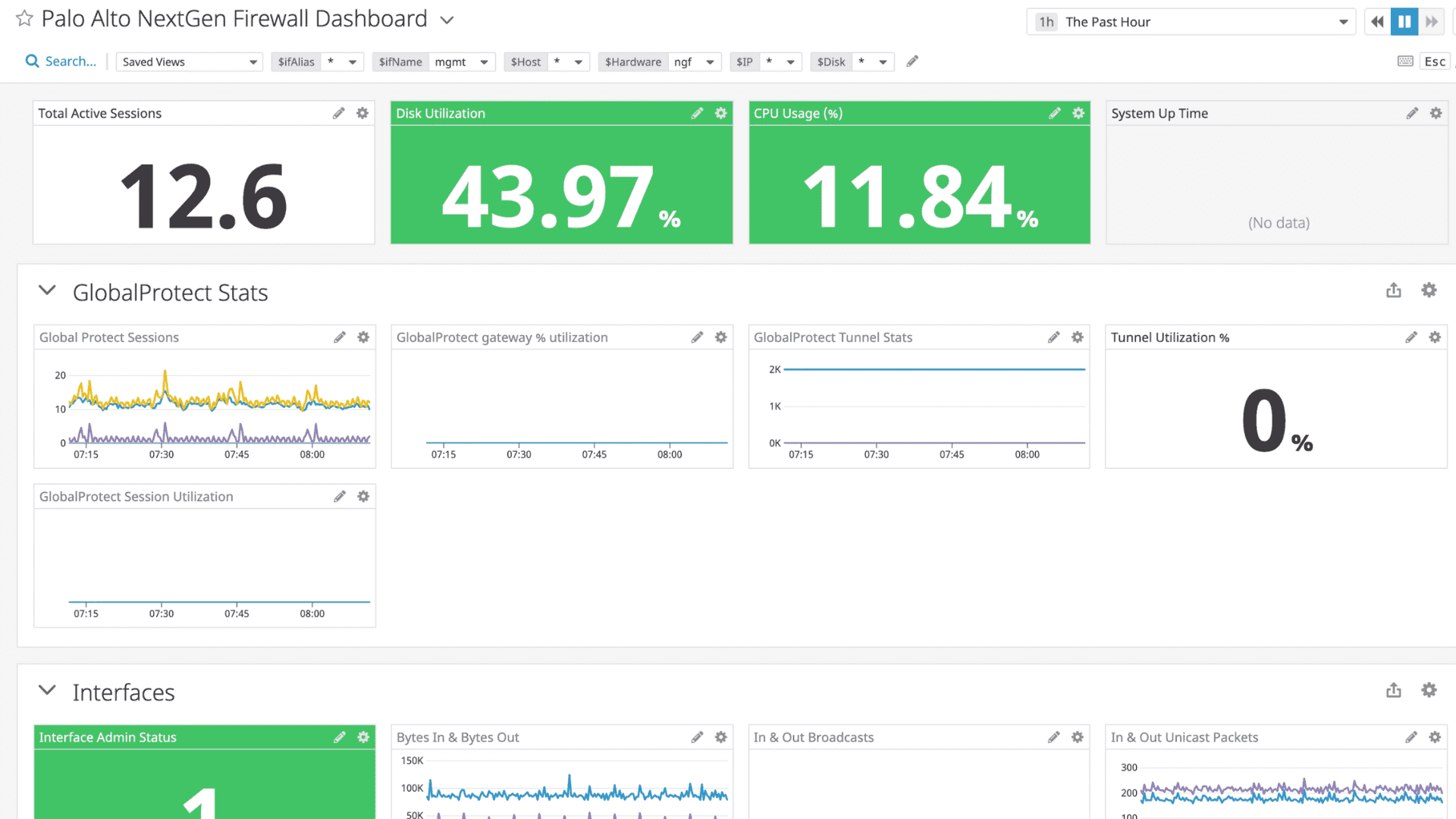This screenshot has height=819, width=1456.
Task: Edit In & Out Unicast Packets widget
Action: (1411, 737)
